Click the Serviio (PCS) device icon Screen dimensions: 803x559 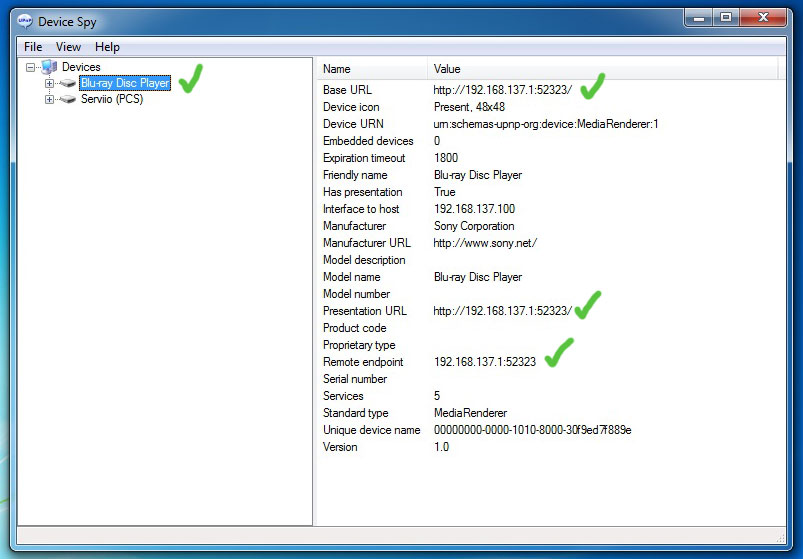67,100
